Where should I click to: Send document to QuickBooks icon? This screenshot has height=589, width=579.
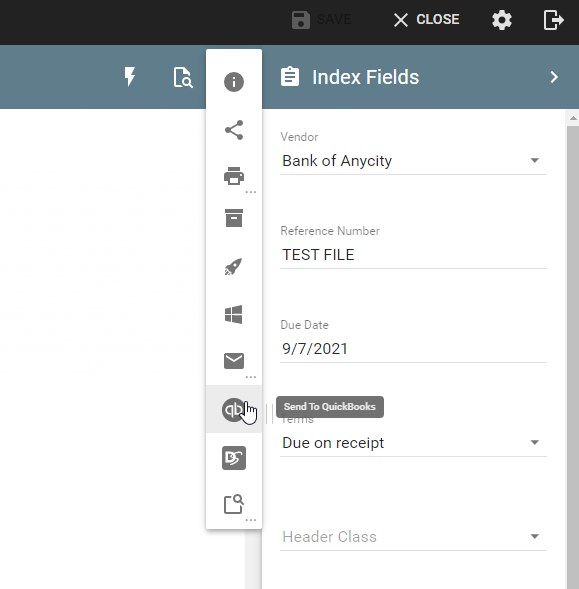tap(233, 409)
